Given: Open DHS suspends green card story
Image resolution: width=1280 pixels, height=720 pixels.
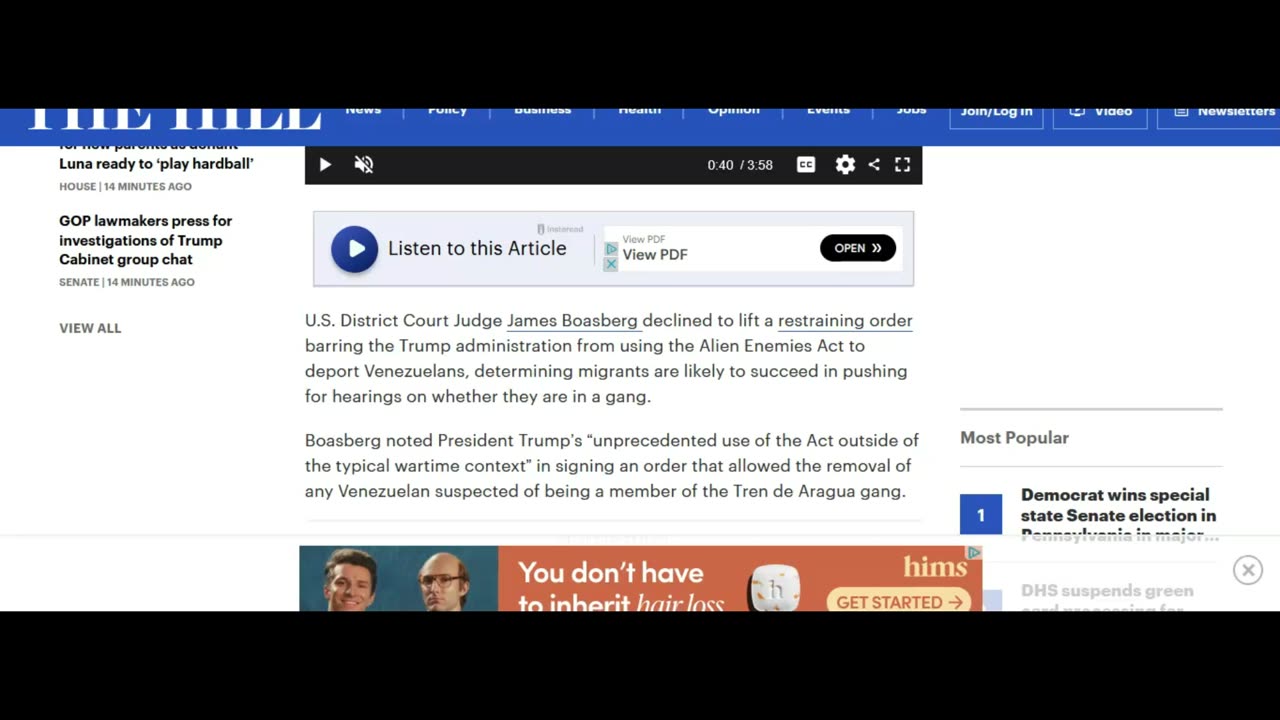Looking at the screenshot, I should point(1107,598).
